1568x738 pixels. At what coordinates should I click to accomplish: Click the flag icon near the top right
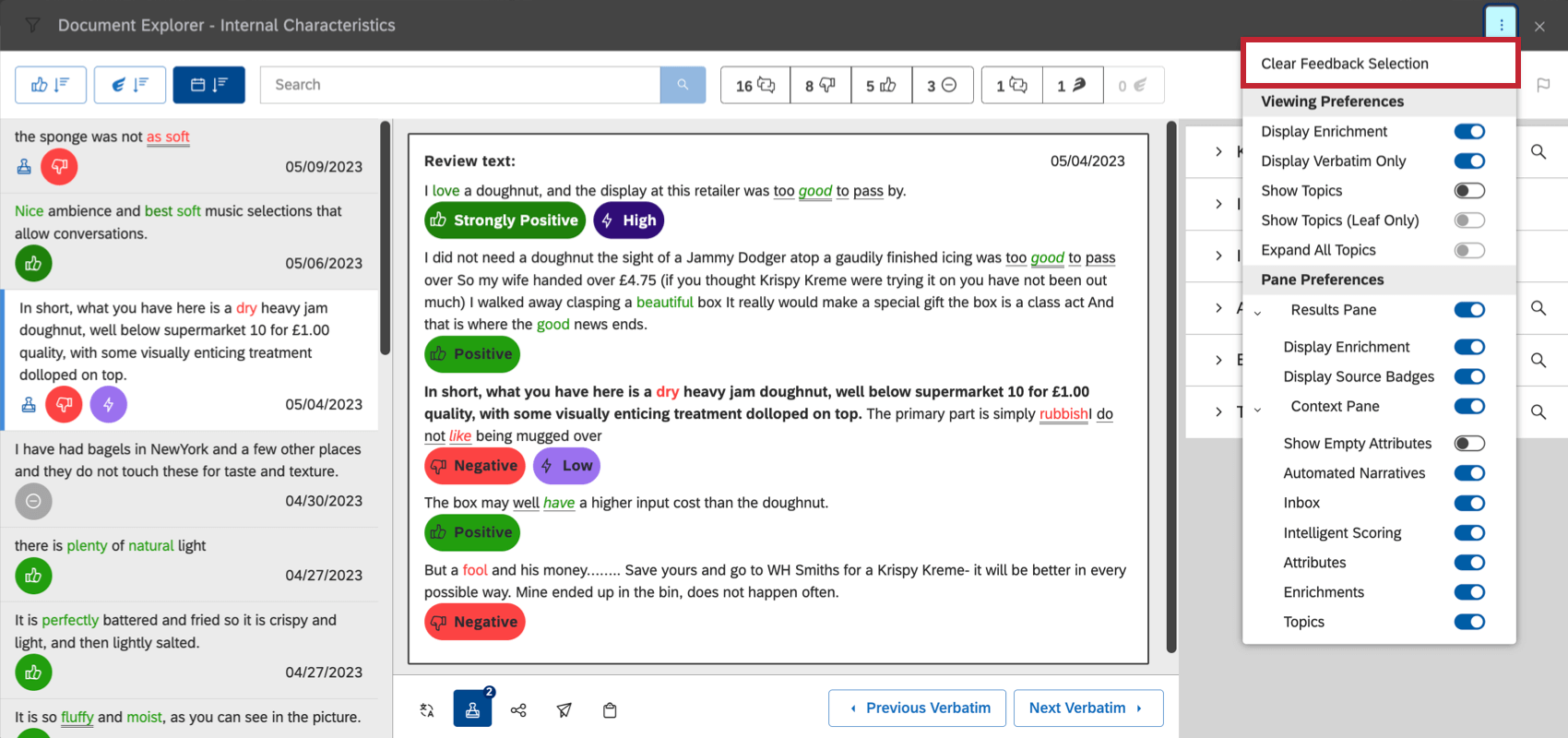[x=1543, y=85]
